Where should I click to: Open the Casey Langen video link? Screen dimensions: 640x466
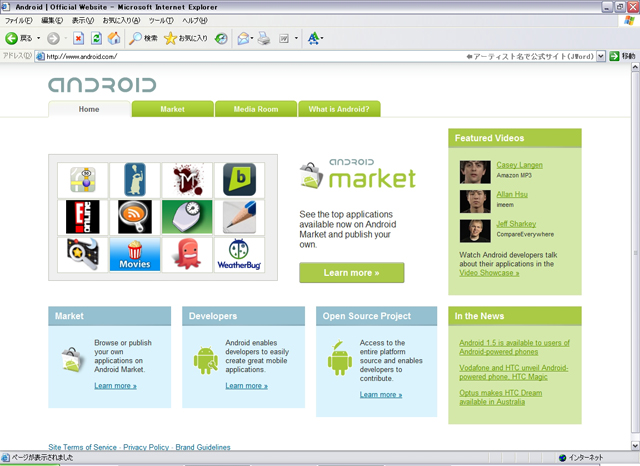tap(519, 165)
